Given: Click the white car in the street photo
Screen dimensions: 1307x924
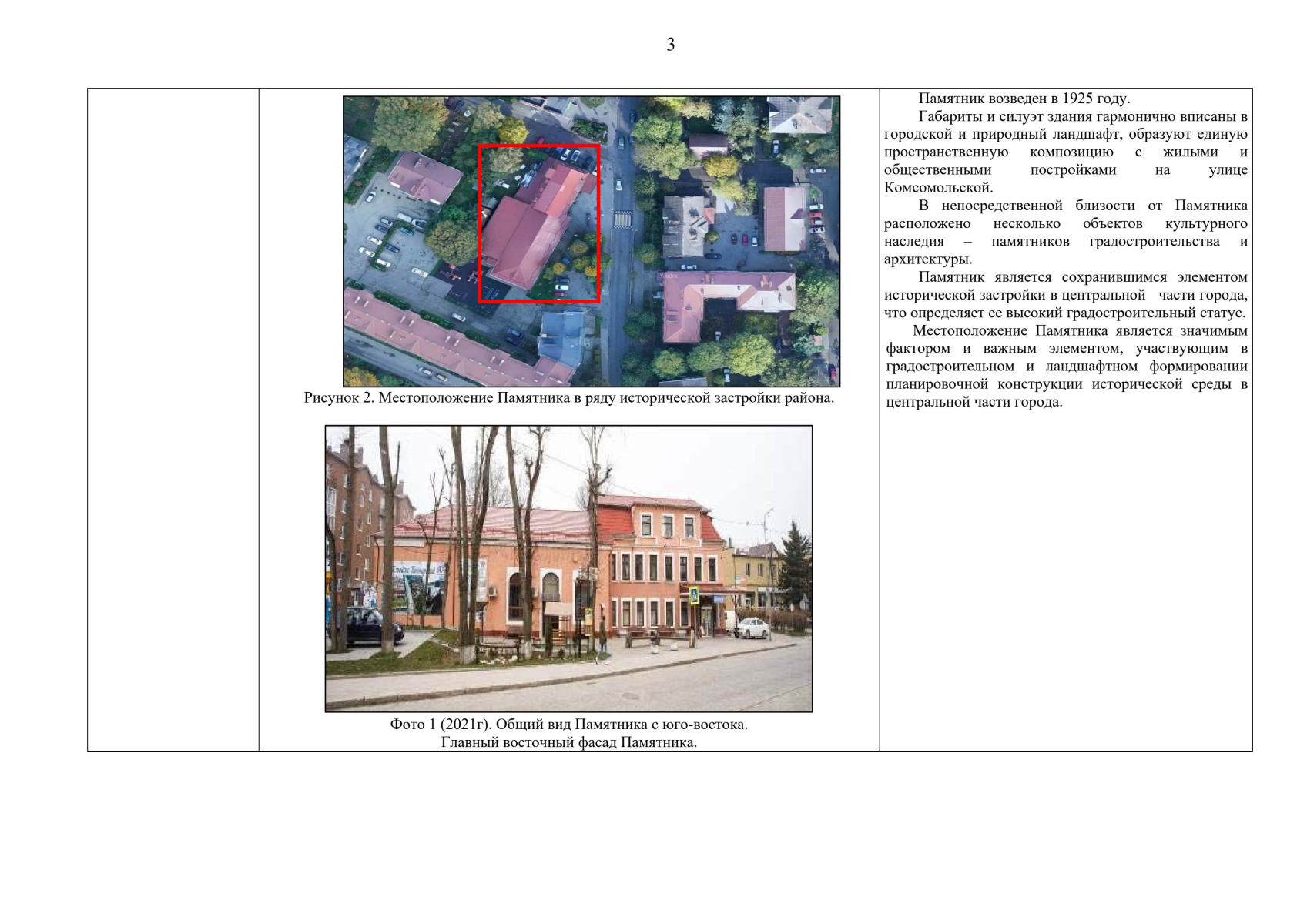Looking at the screenshot, I should [x=751, y=628].
